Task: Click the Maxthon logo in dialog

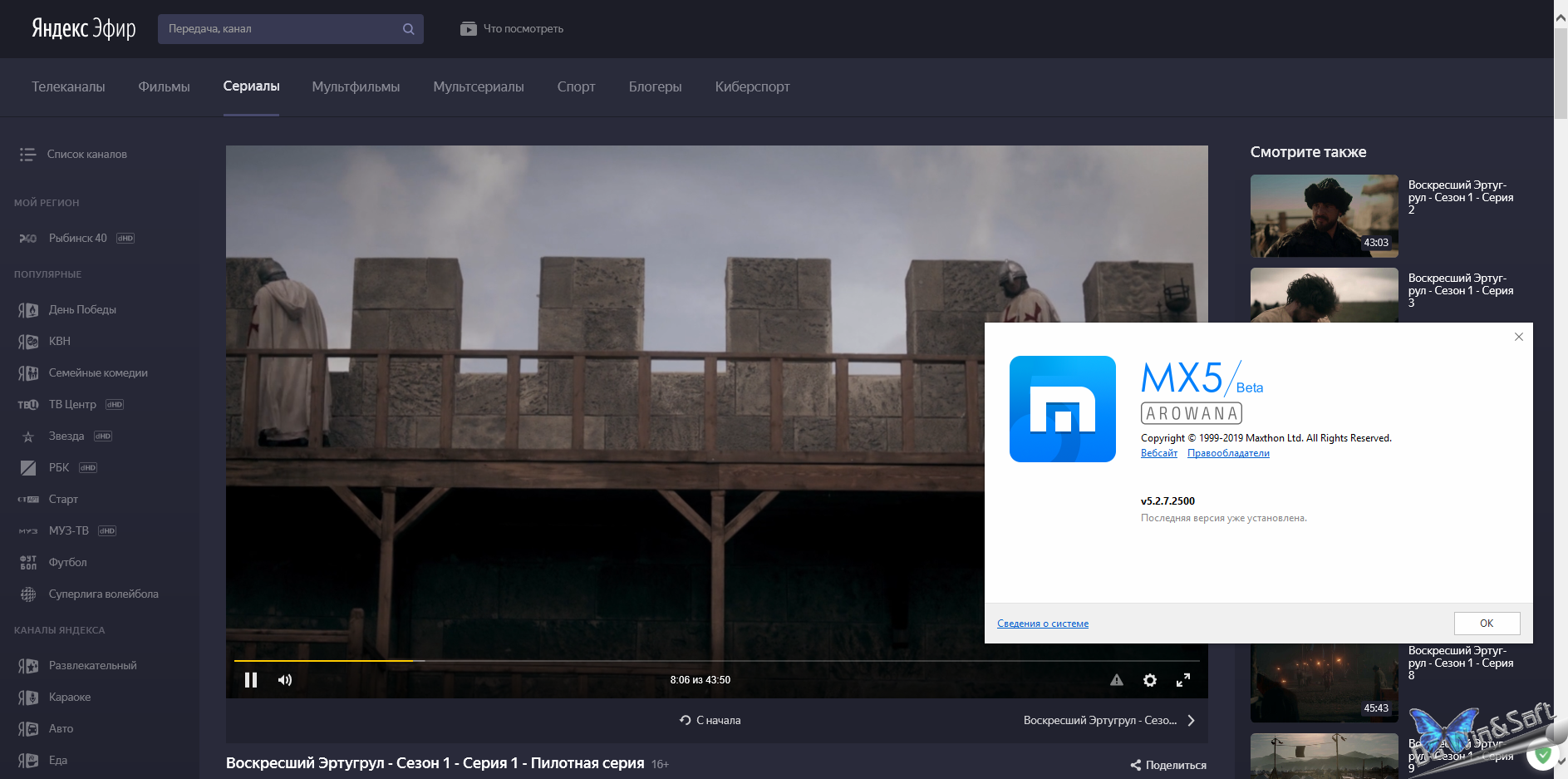Action: (1063, 409)
